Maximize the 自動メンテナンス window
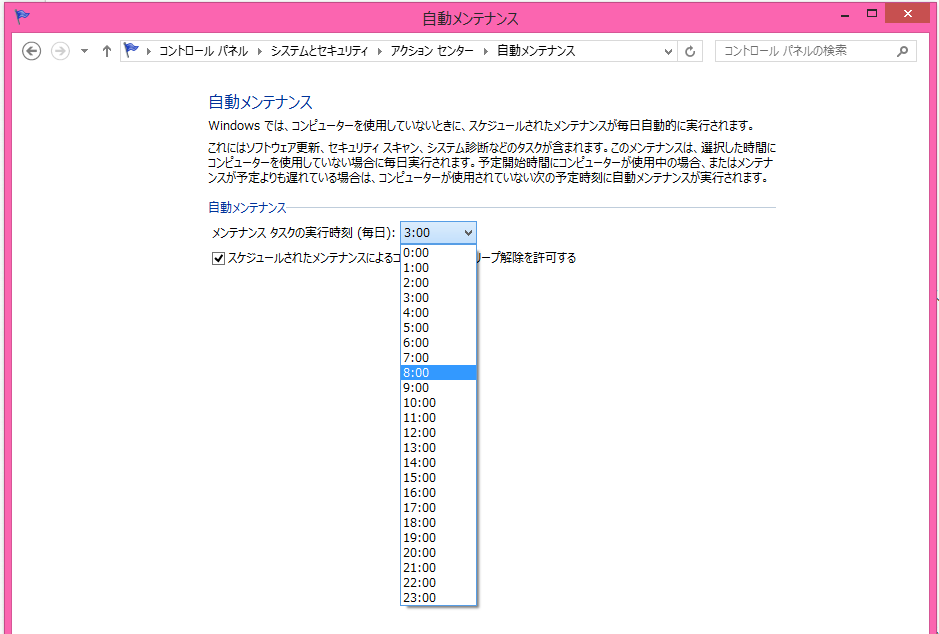This screenshot has width=939, height=634. pyautogui.click(x=872, y=13)
